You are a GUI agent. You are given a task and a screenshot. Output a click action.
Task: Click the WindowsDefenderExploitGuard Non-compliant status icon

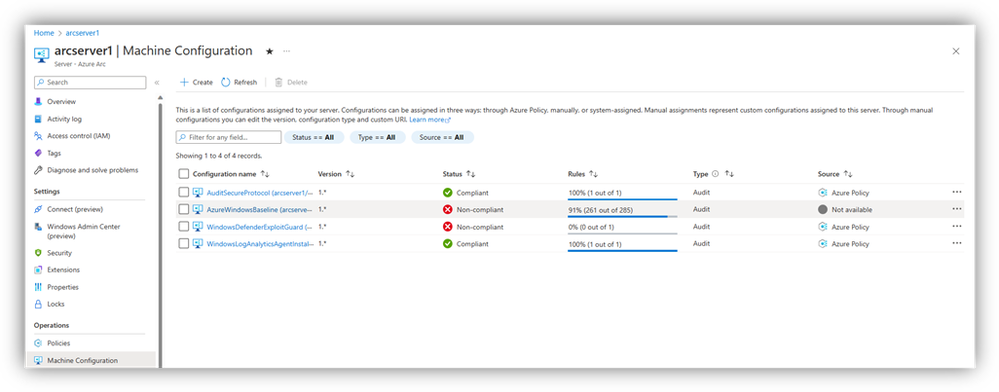coord(447,227)
